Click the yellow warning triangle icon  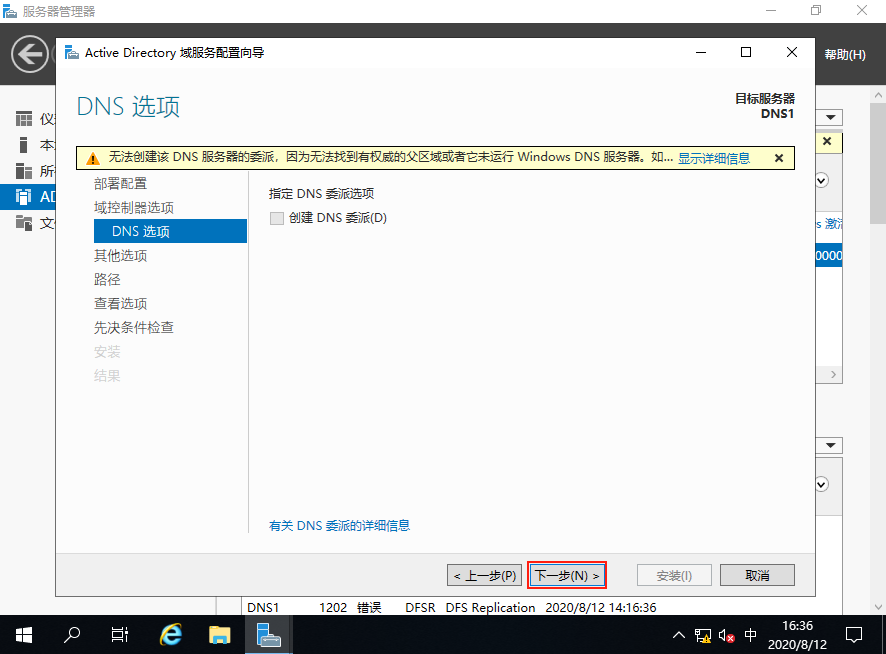93,159
